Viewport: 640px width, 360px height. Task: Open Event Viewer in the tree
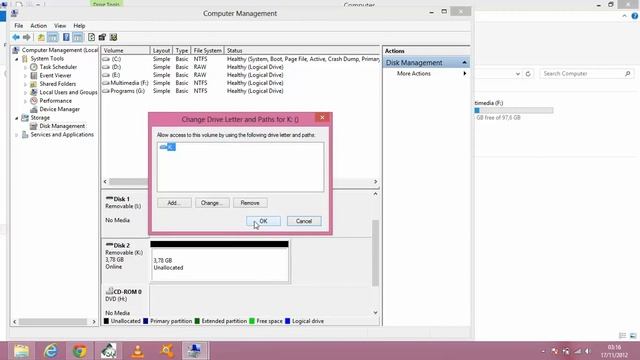coord(56,76)
